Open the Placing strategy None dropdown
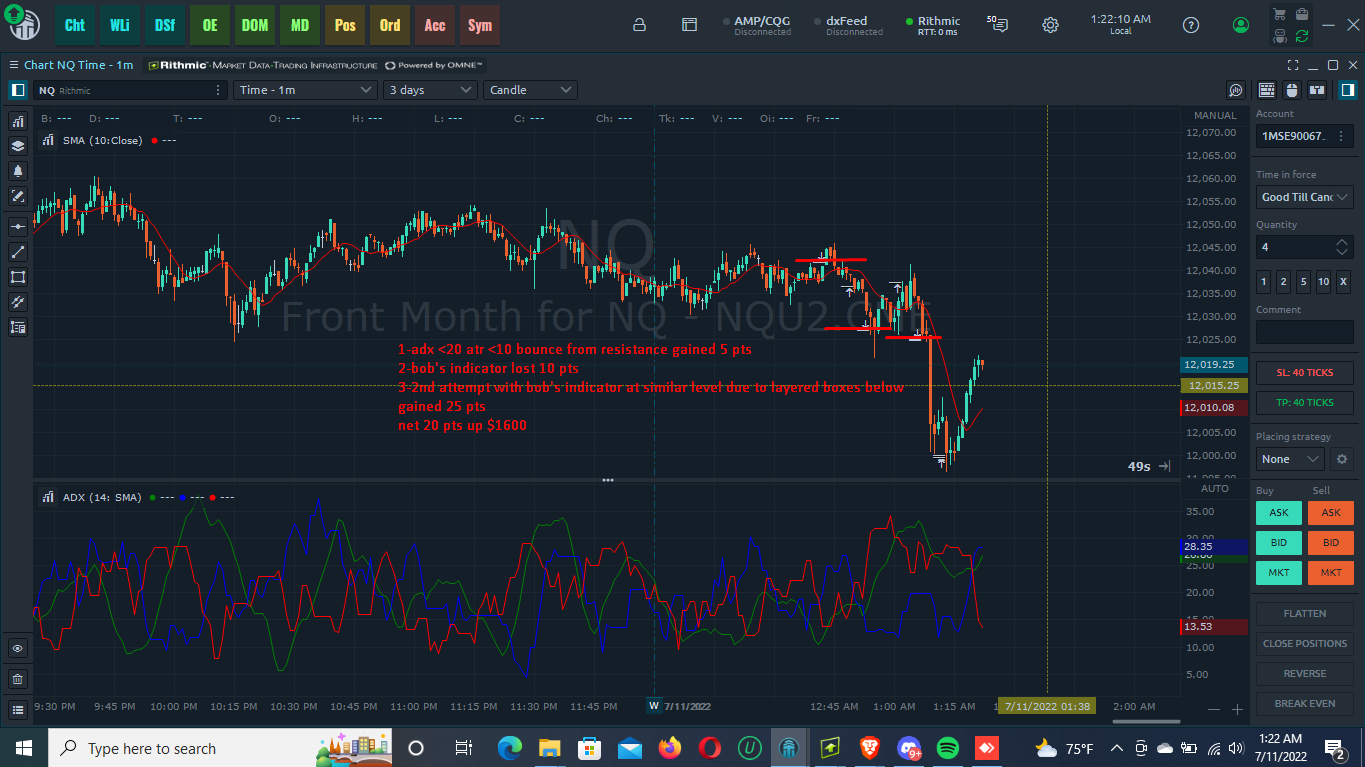The image size is (1365, 767). (1291, 459)
